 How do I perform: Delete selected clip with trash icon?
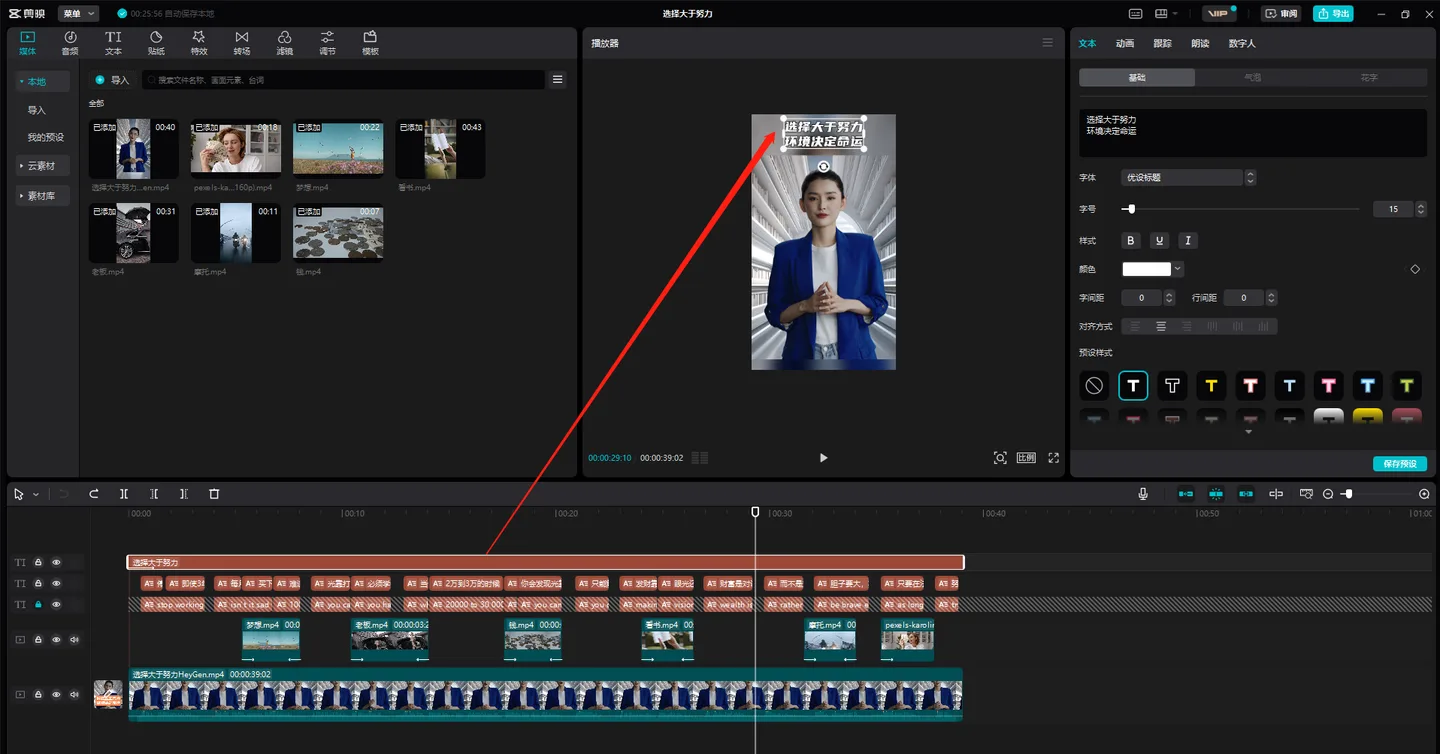[214, 494]
